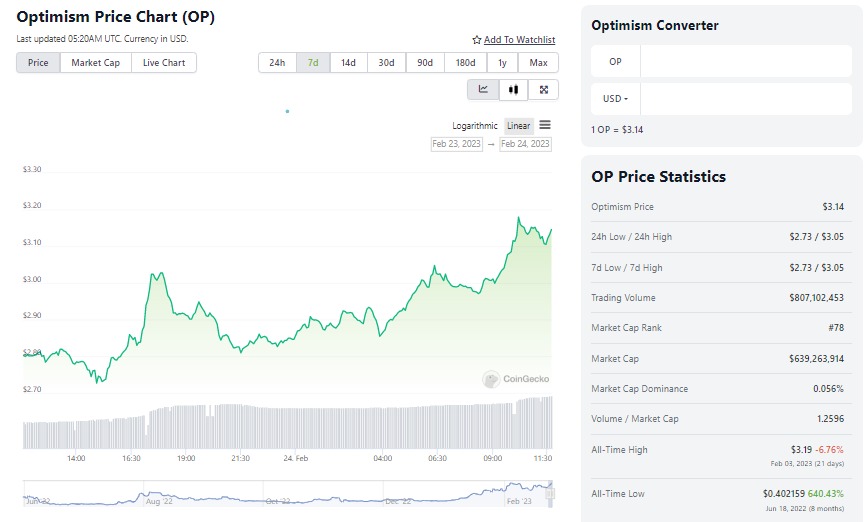
Task: Click Add To Watchlist link
Action: [x=519, y=40]
